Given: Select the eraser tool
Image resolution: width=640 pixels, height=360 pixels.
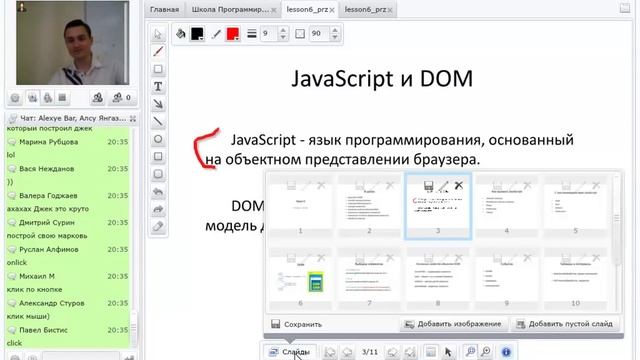Looking at the screenshot, I should [158, 227].
